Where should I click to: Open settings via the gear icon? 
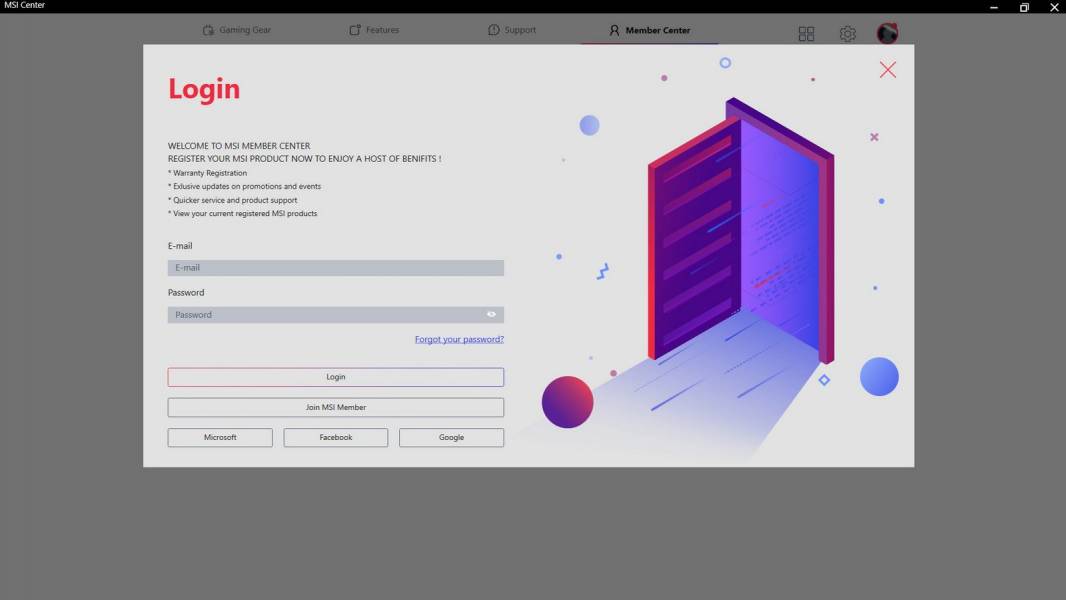pyautogui.click(x=847, y=34)
